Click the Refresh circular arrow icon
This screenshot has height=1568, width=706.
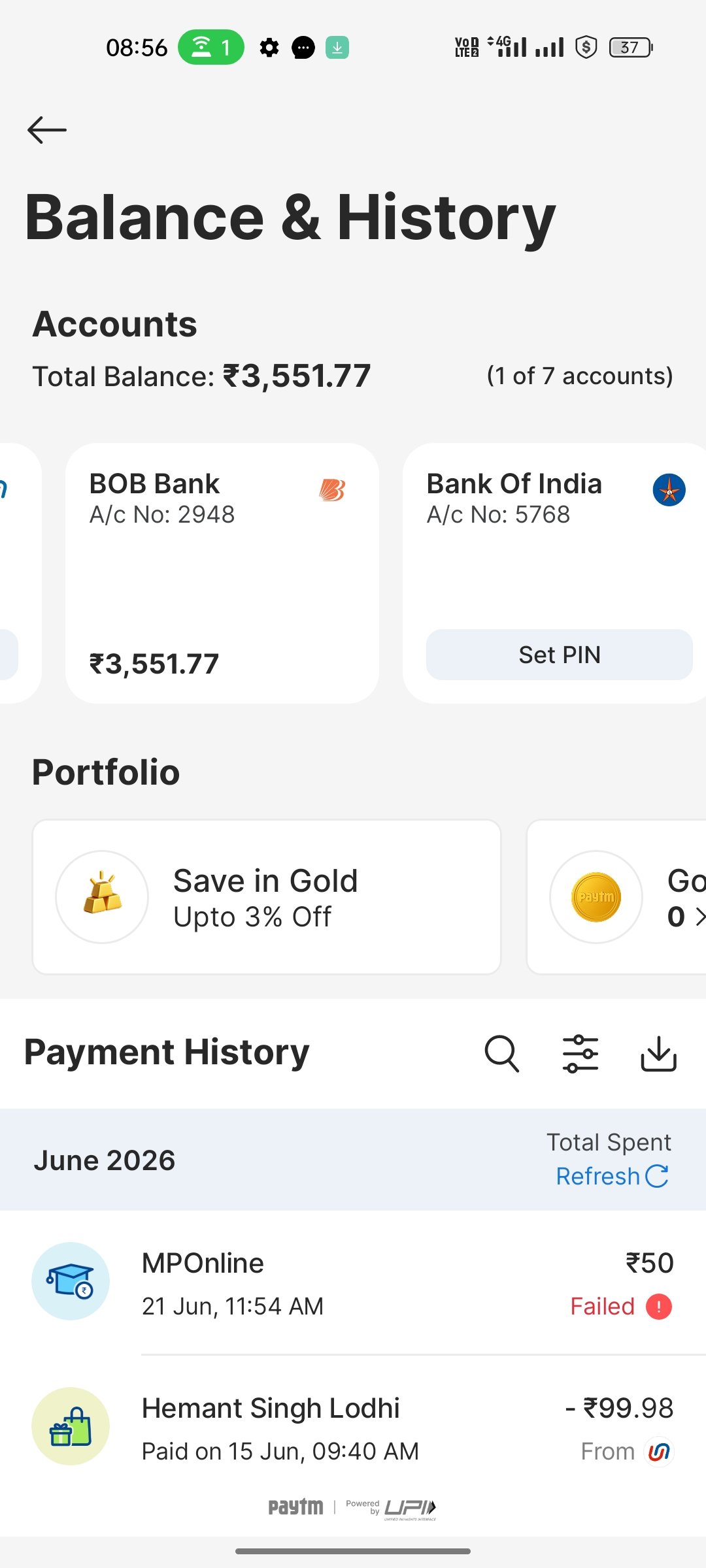(657, 1176)
